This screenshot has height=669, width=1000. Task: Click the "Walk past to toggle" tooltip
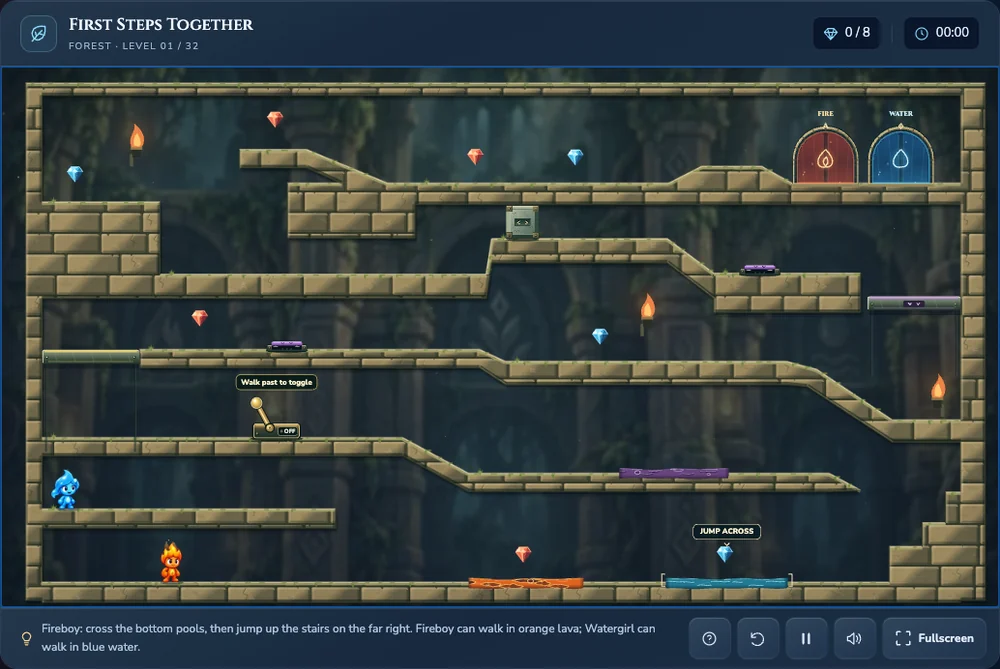pos(277,382)
